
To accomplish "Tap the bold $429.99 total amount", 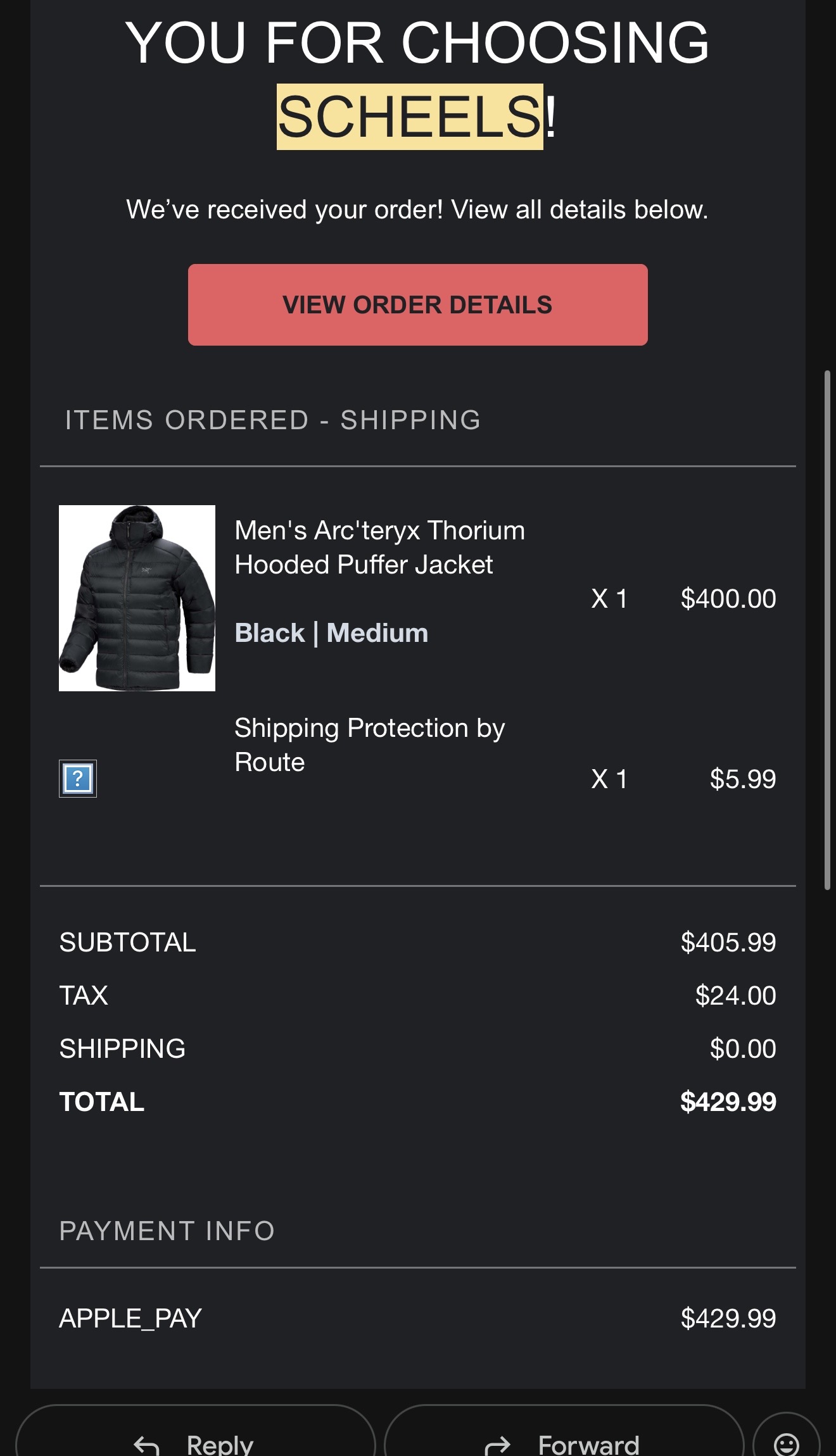I will click(x=728, y=1101).
